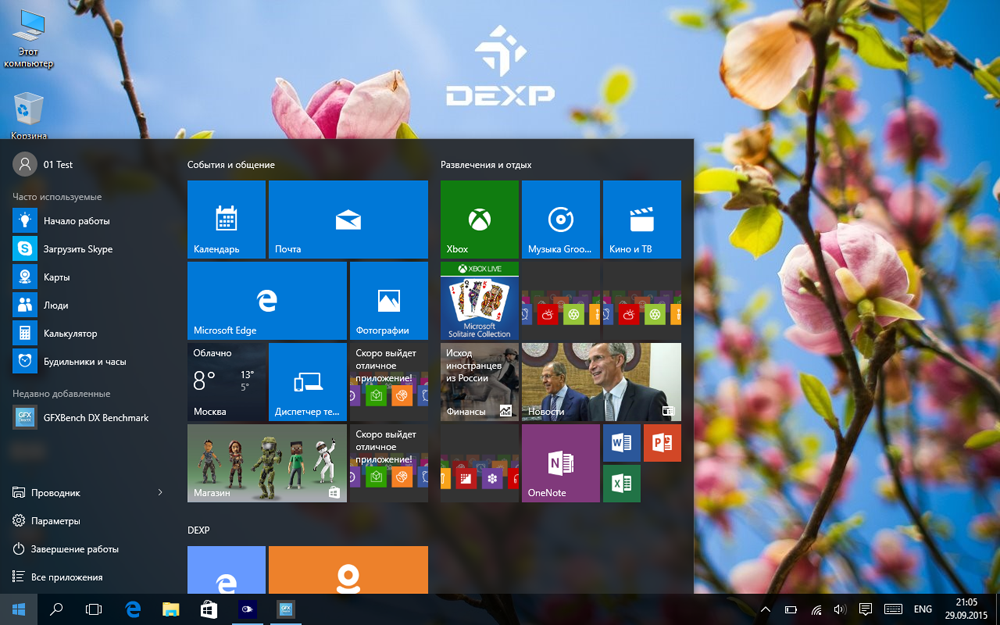This screenshot has width=1000, height=625.
Task: Launch Edge from the taskbar
Action: point(133,610)
